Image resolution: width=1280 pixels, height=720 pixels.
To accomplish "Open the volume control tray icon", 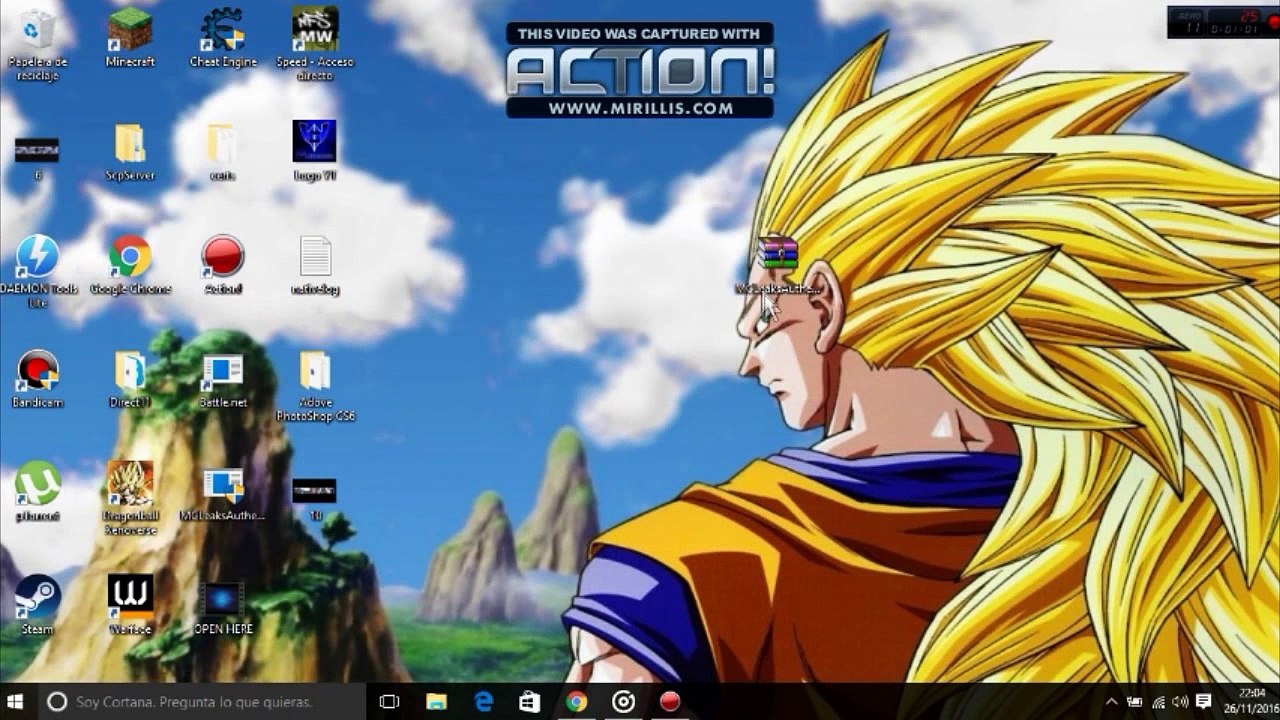I will click(1181, 702).
